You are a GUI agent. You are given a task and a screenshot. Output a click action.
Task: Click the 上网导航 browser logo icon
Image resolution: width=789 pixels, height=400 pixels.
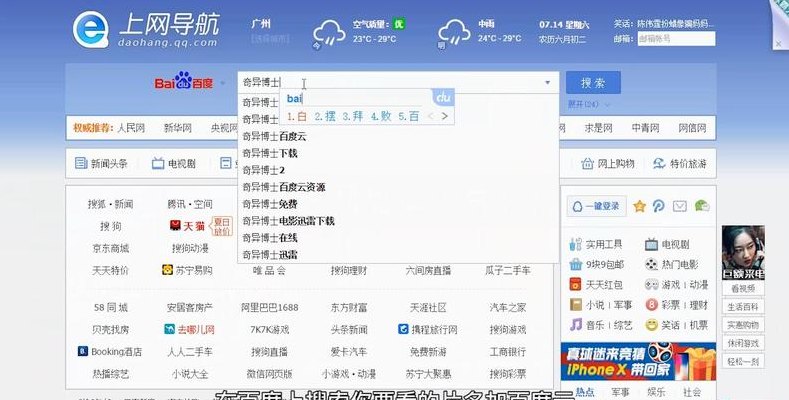pos(91,29)
